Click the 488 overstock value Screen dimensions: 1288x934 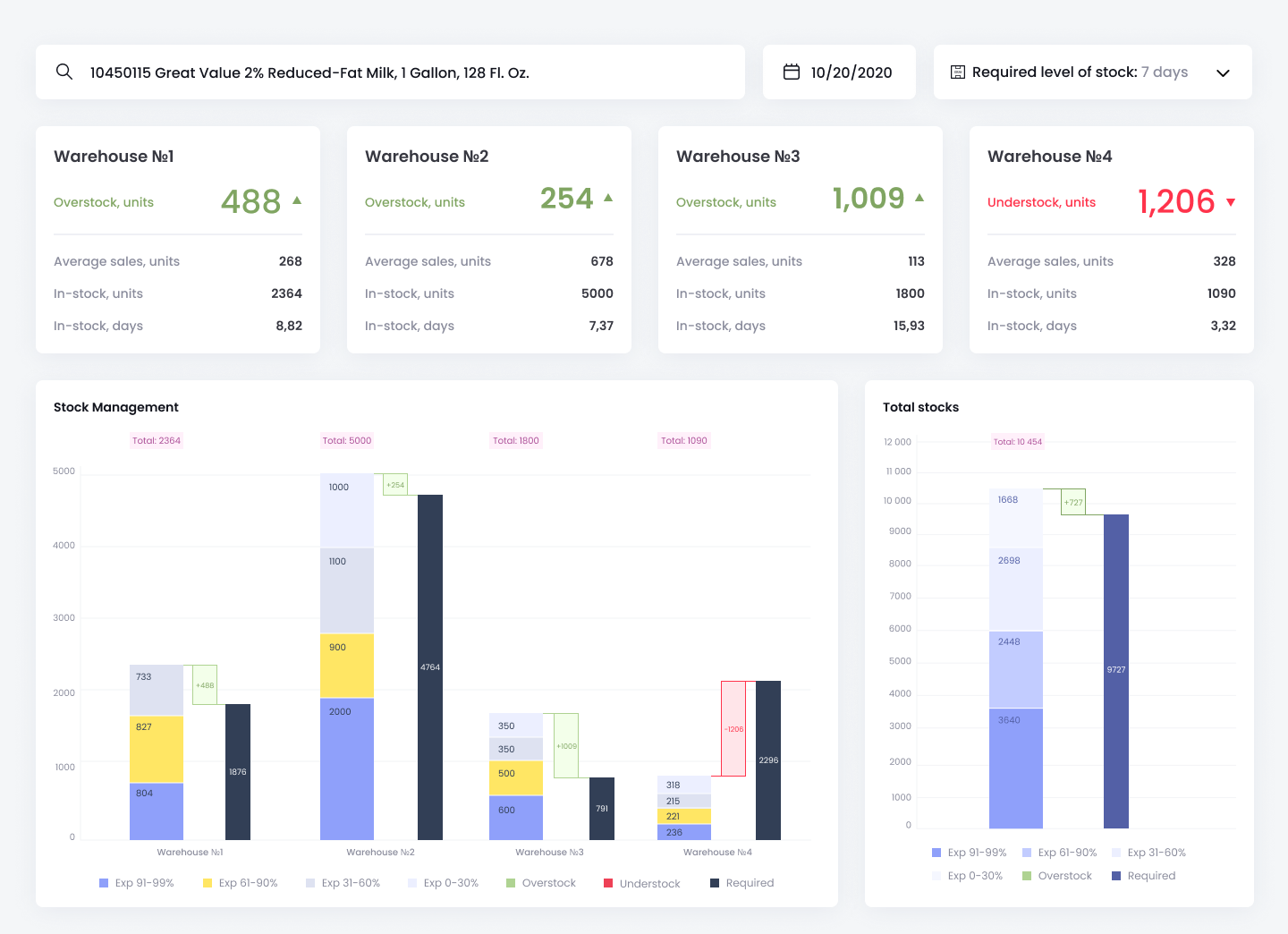[251, 201]
